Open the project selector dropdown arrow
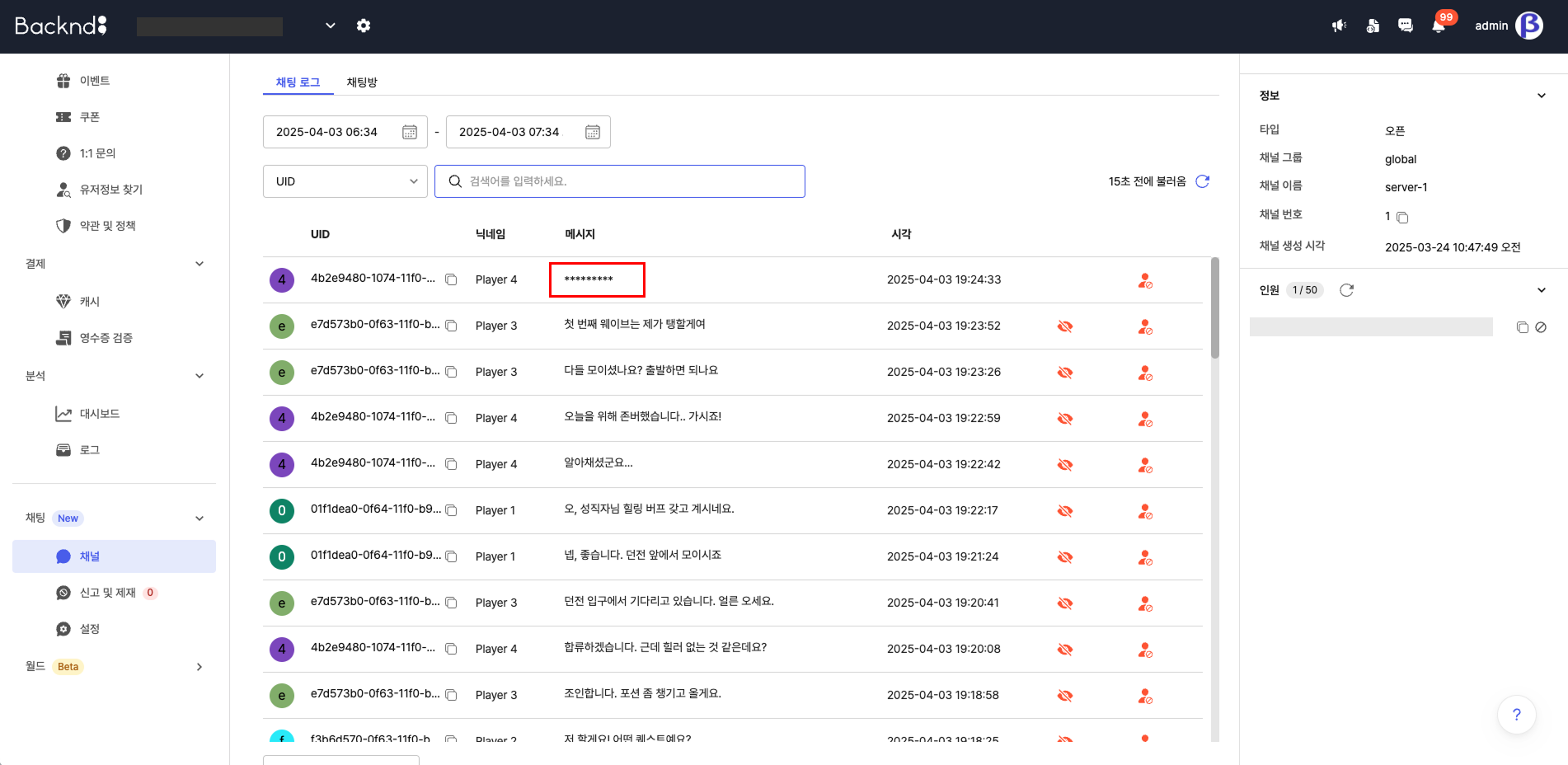 pyautogui.click(x=331, y=26)
